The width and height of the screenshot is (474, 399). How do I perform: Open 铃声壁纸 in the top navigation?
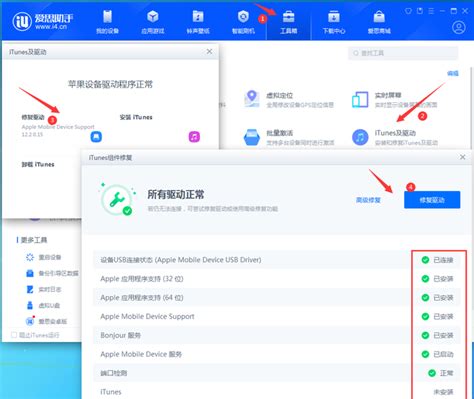click(198, 22)
